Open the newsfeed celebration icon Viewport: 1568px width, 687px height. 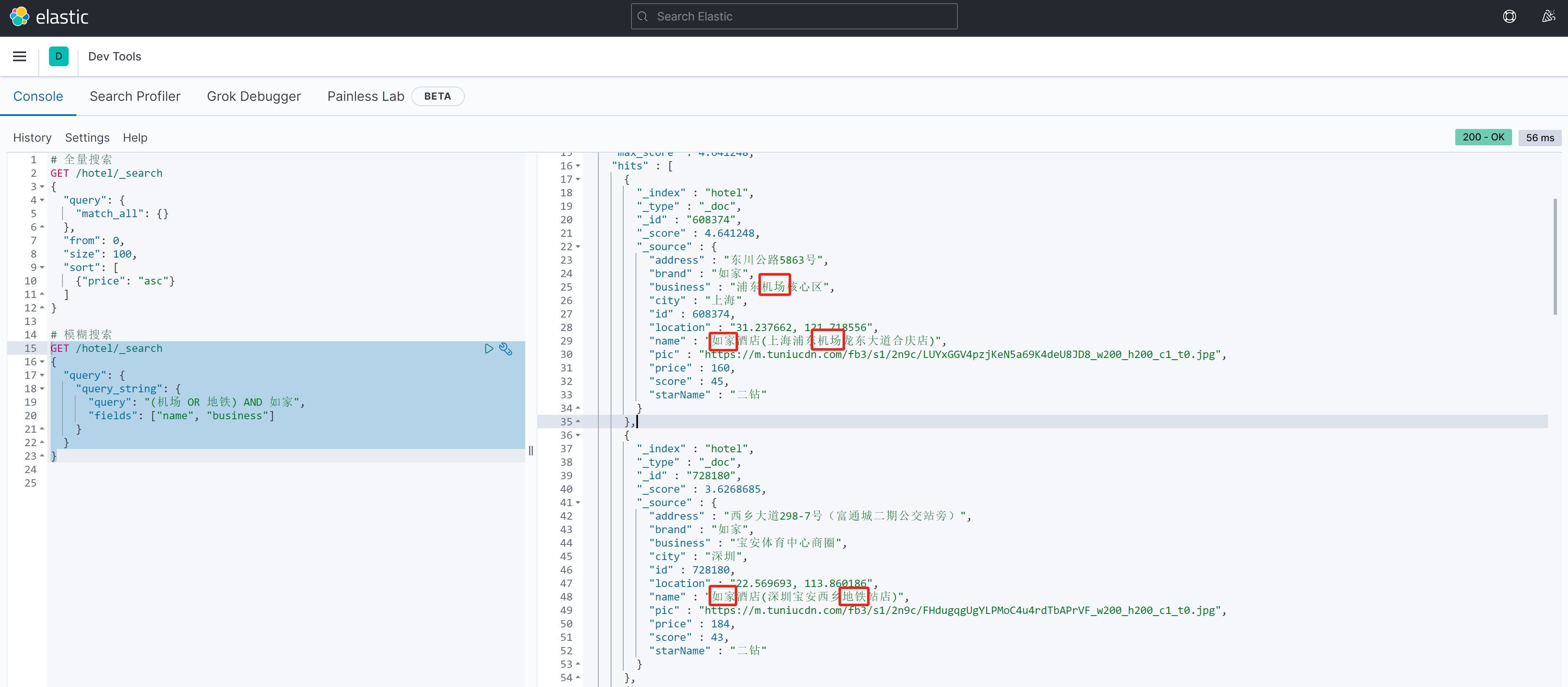click(x=1548, y=16)
